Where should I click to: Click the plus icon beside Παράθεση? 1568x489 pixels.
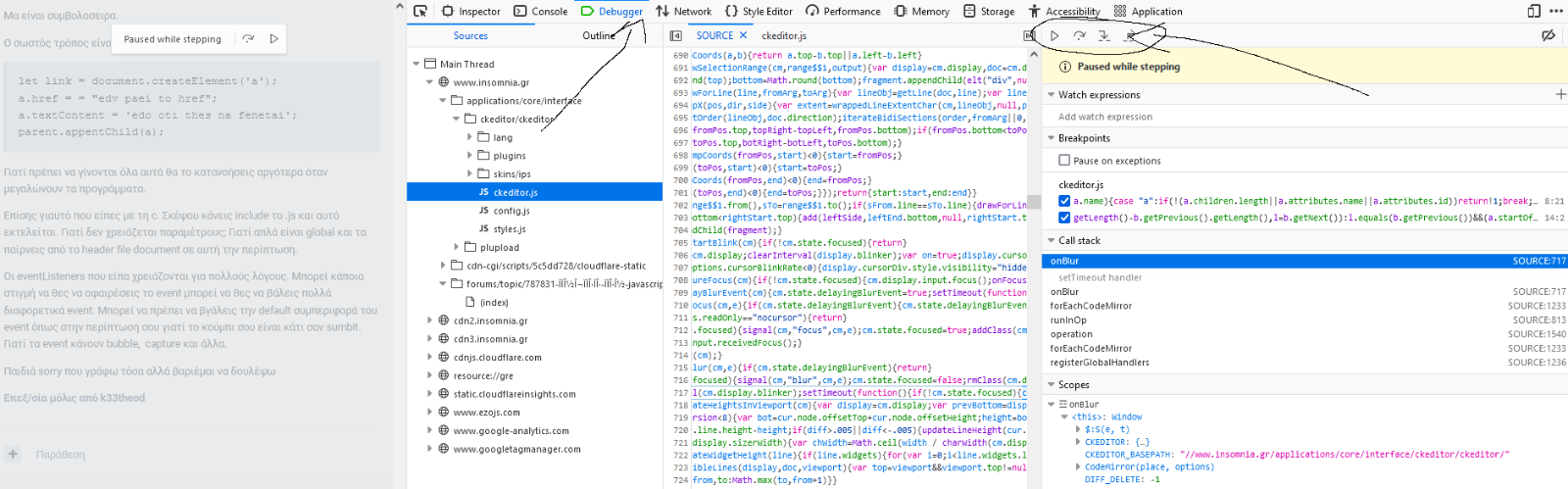tap(13, 454)
